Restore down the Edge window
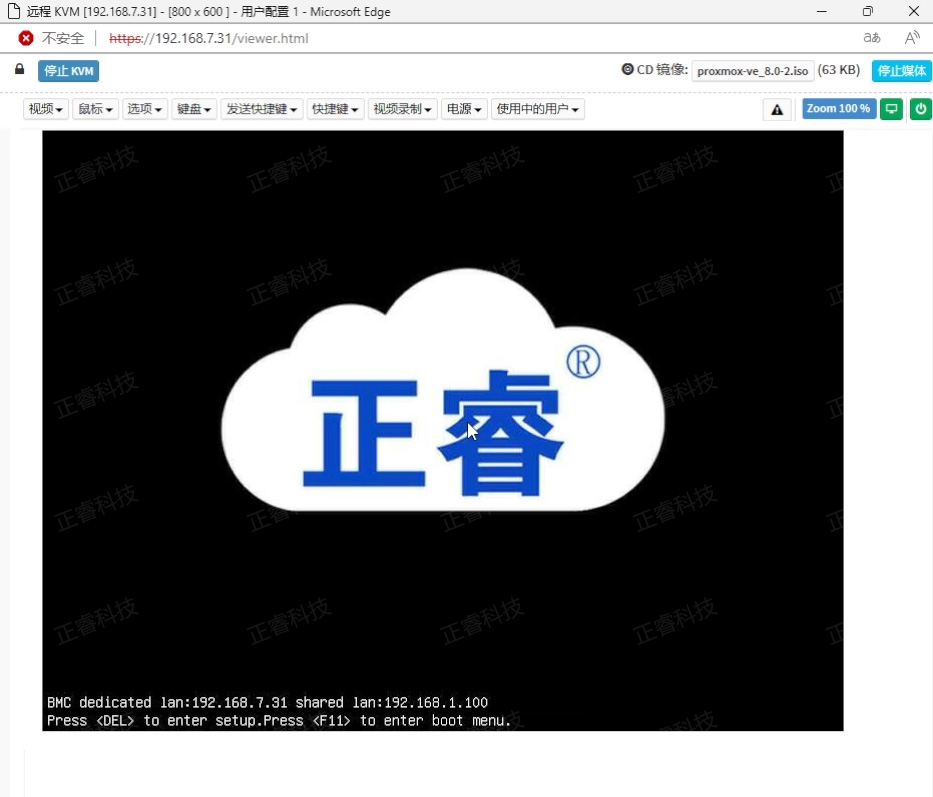 (868, 11)
